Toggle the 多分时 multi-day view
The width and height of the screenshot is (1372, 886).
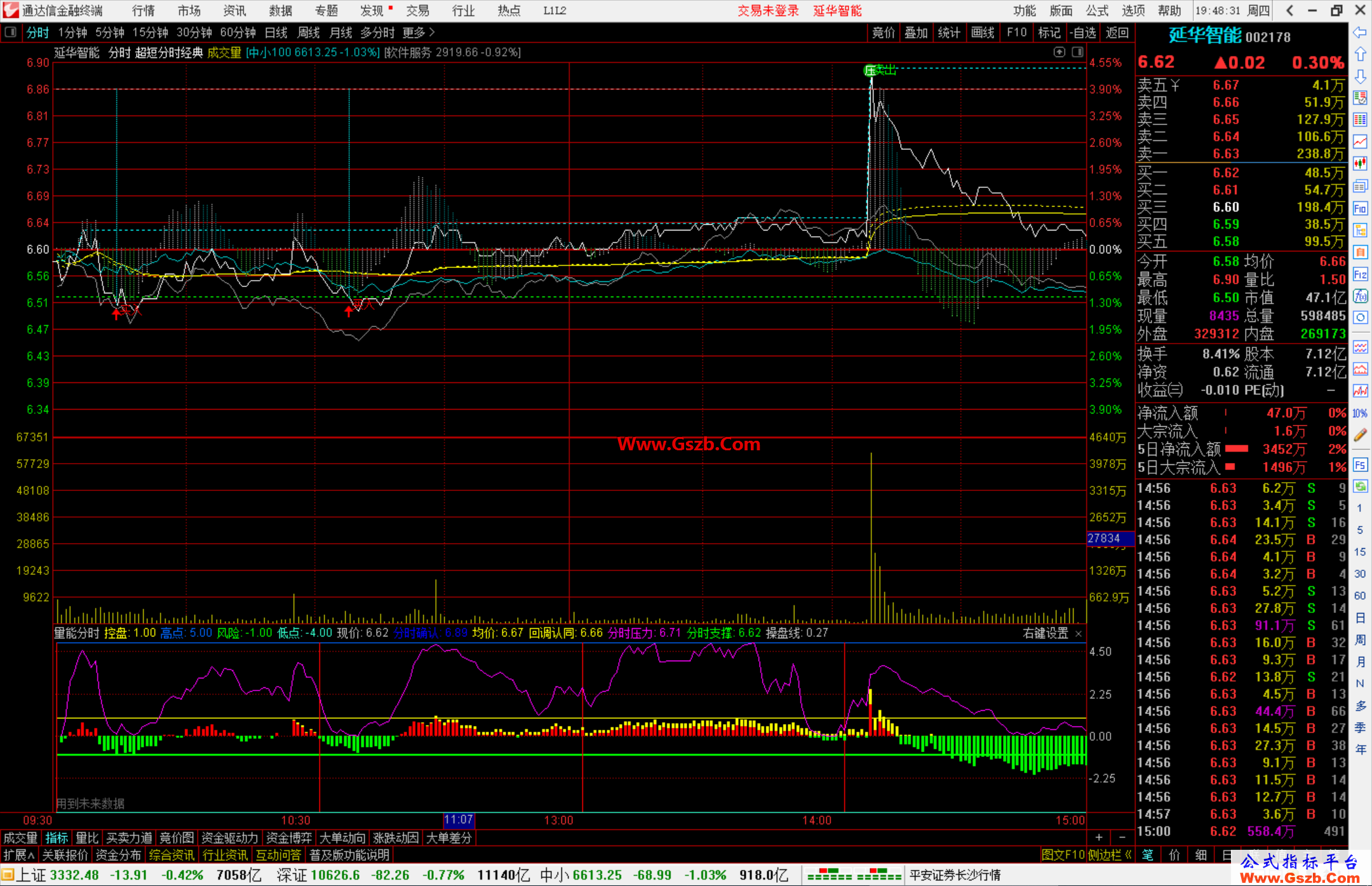[x=377, y=32]
